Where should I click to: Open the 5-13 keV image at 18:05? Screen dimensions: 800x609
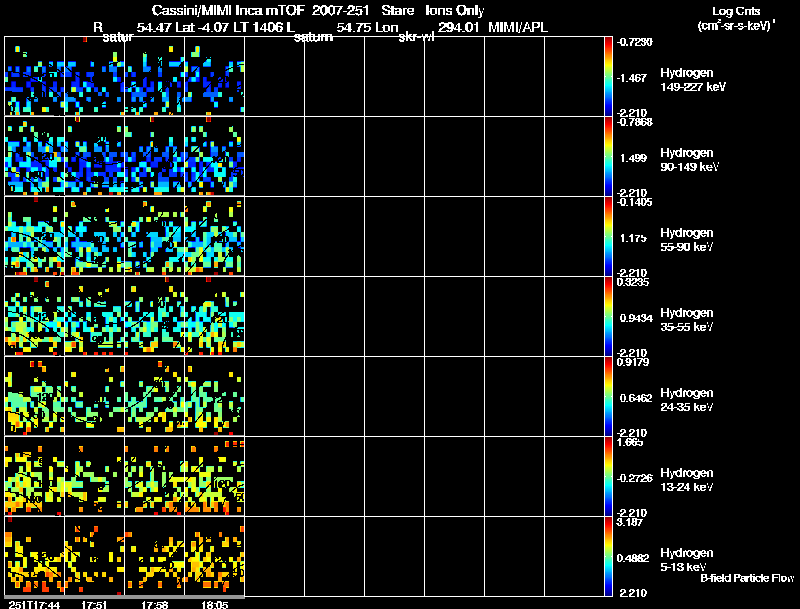coord(215,556)
